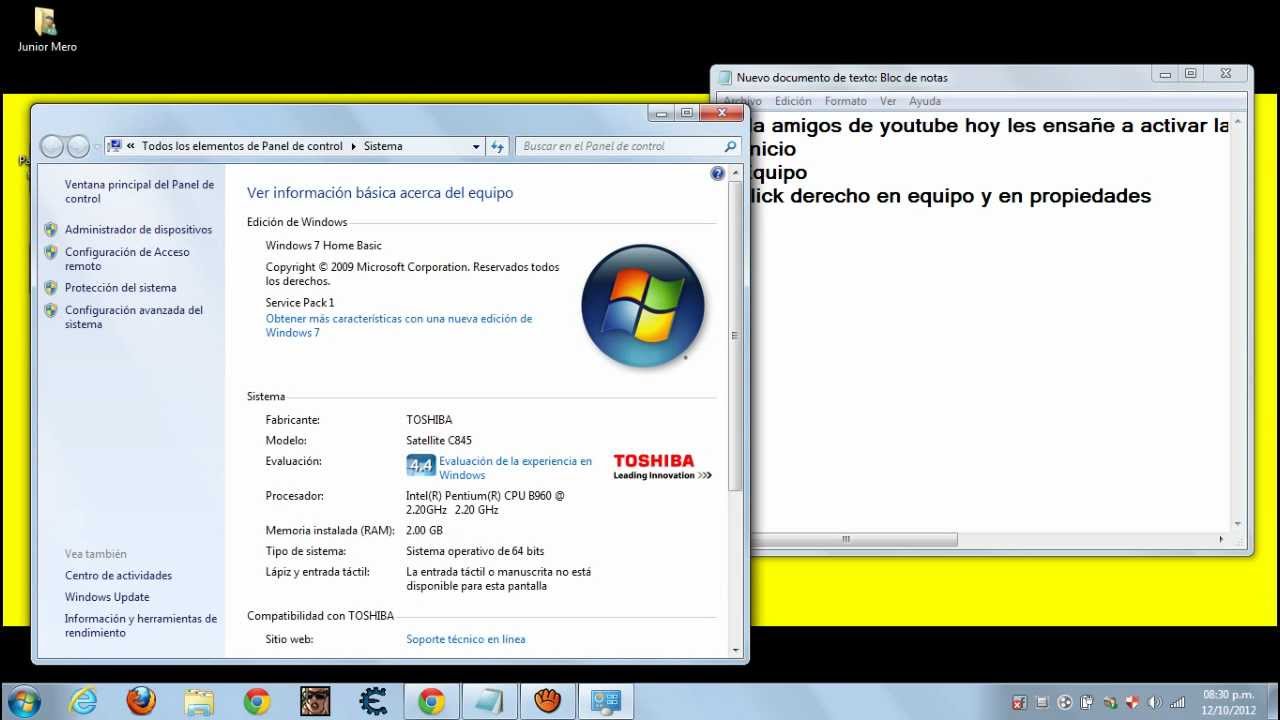
Task: Open Evaluación de la experiencia en Windows link
Action: pos(515,468)
